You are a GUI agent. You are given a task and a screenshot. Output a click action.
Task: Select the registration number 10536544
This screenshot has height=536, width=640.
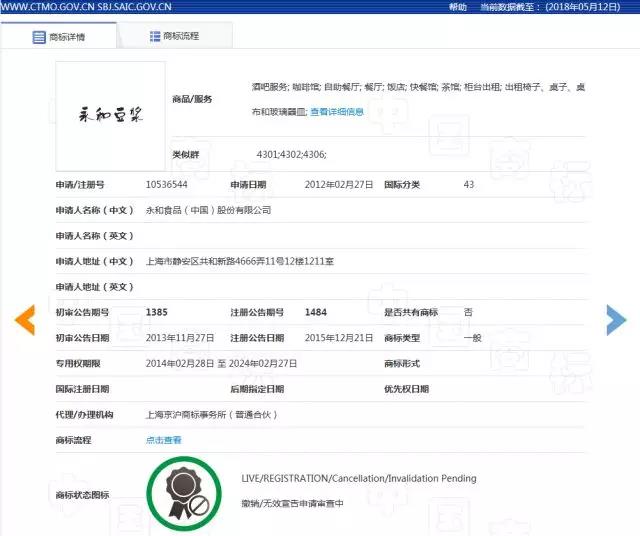click(167, 185)
